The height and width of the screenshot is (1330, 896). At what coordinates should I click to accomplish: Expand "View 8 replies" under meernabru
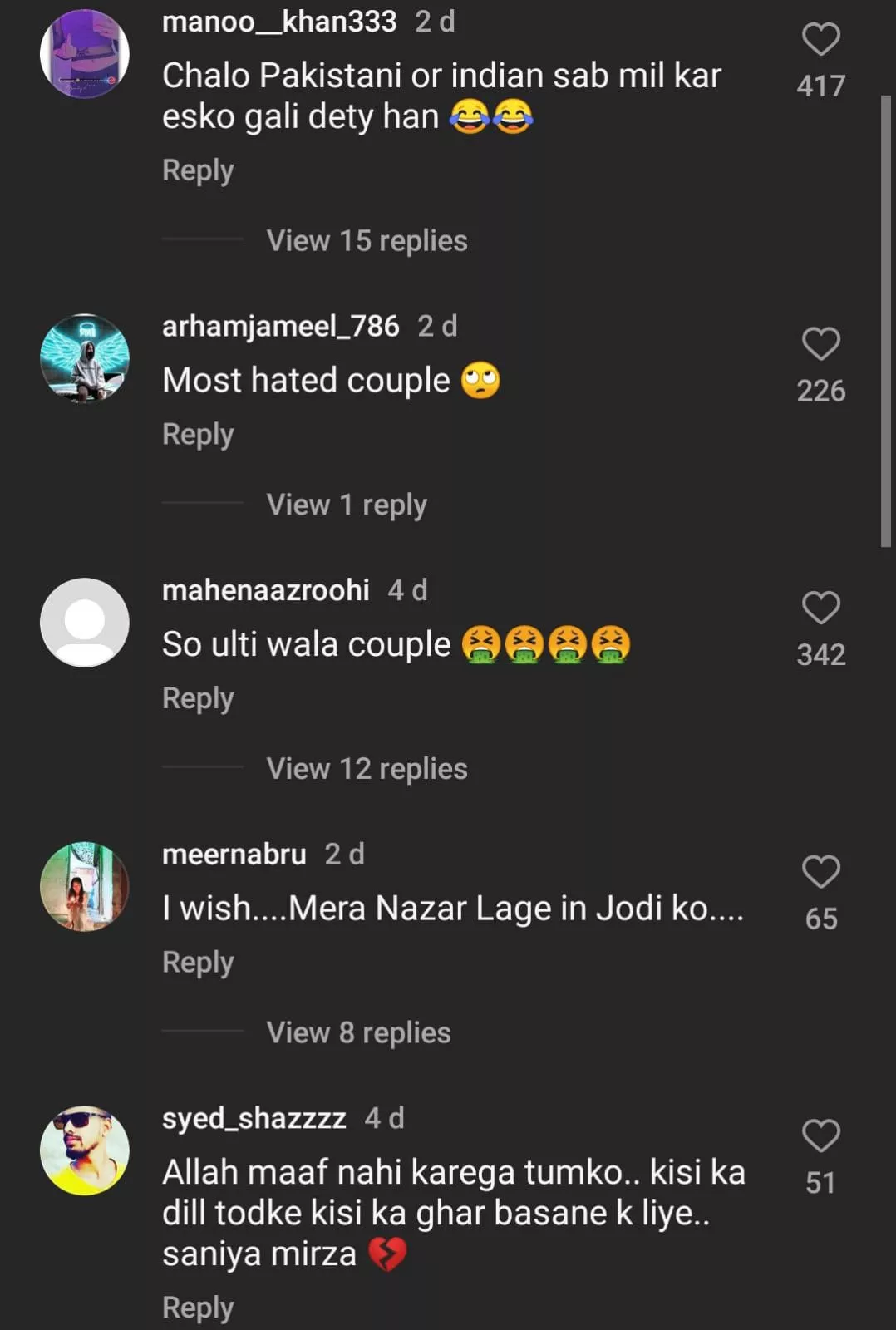pos(358,1032)
